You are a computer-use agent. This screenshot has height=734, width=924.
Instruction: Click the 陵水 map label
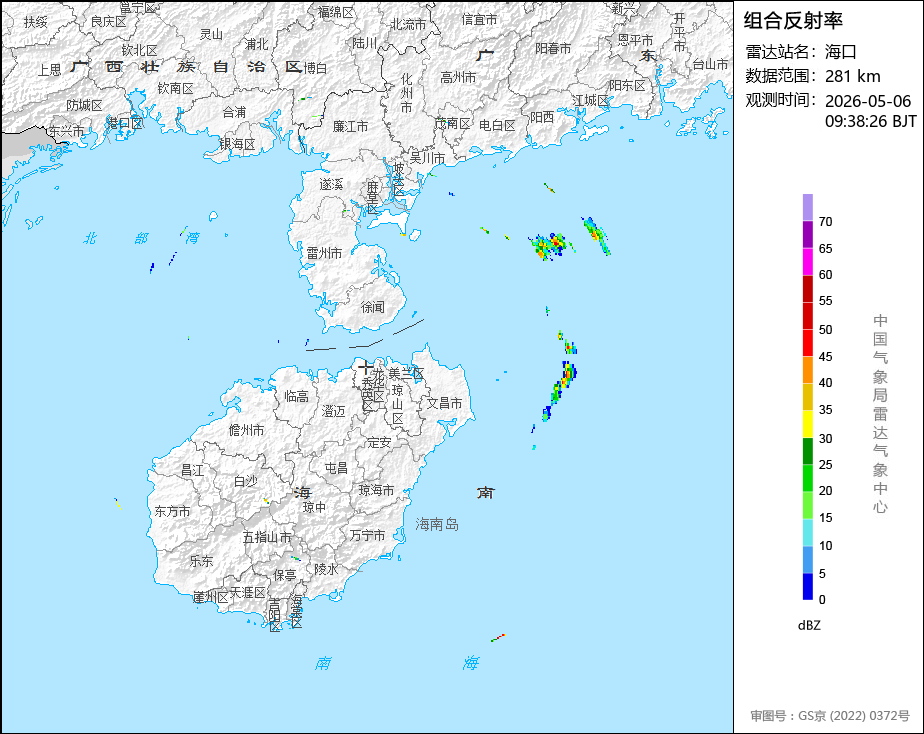[326, 569]
